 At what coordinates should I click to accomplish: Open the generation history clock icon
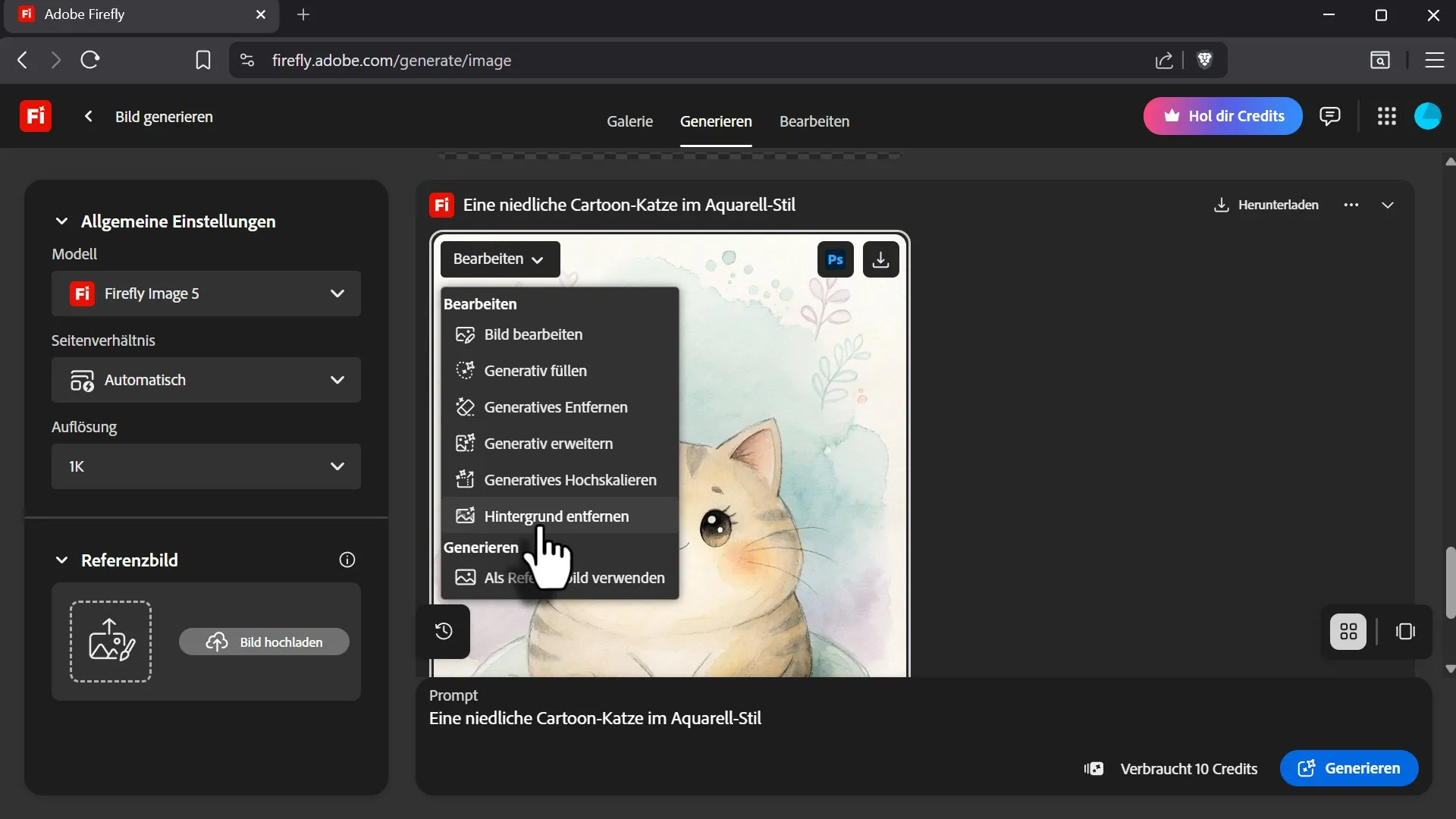444,631
